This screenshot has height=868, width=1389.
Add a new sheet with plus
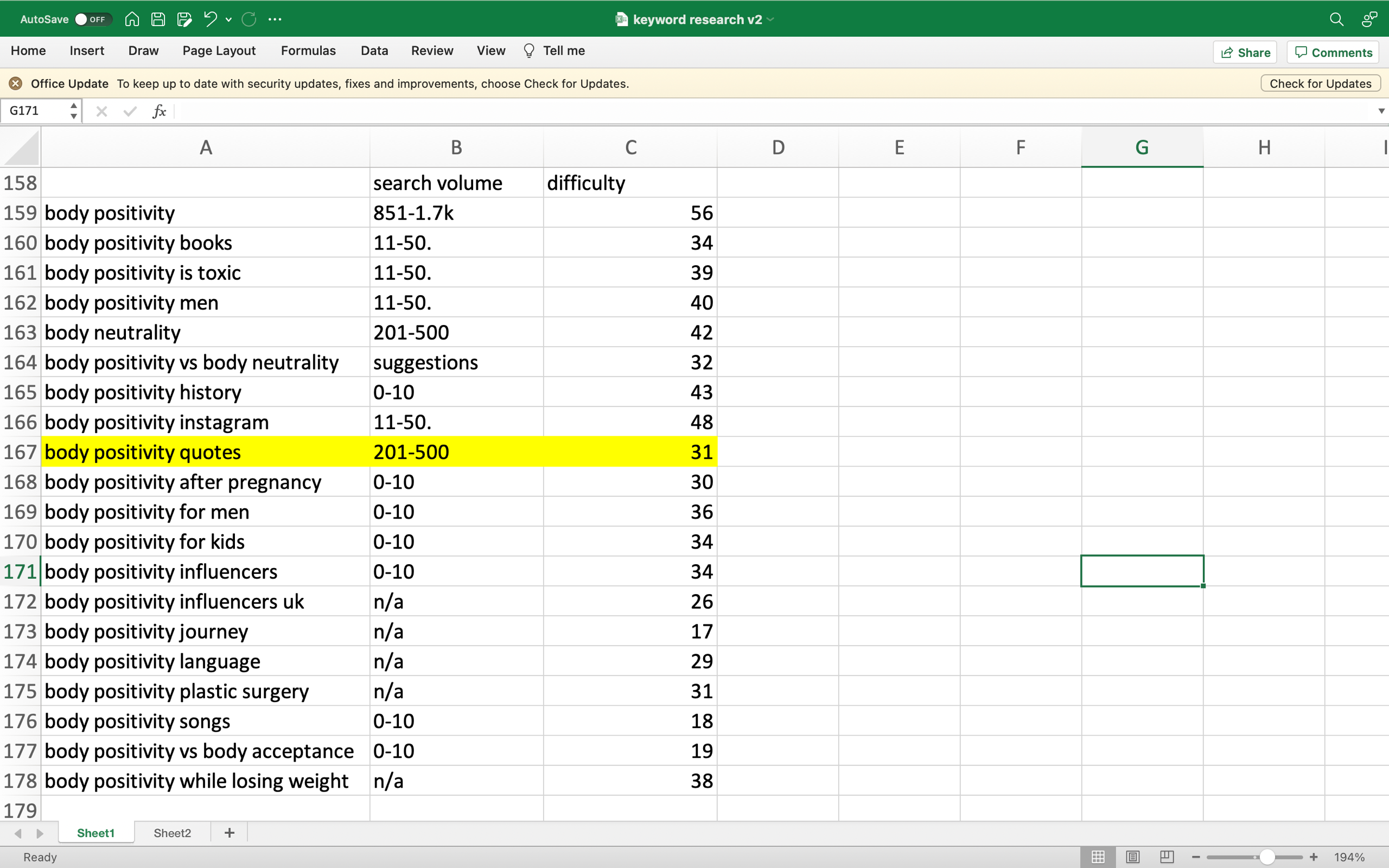229,833
